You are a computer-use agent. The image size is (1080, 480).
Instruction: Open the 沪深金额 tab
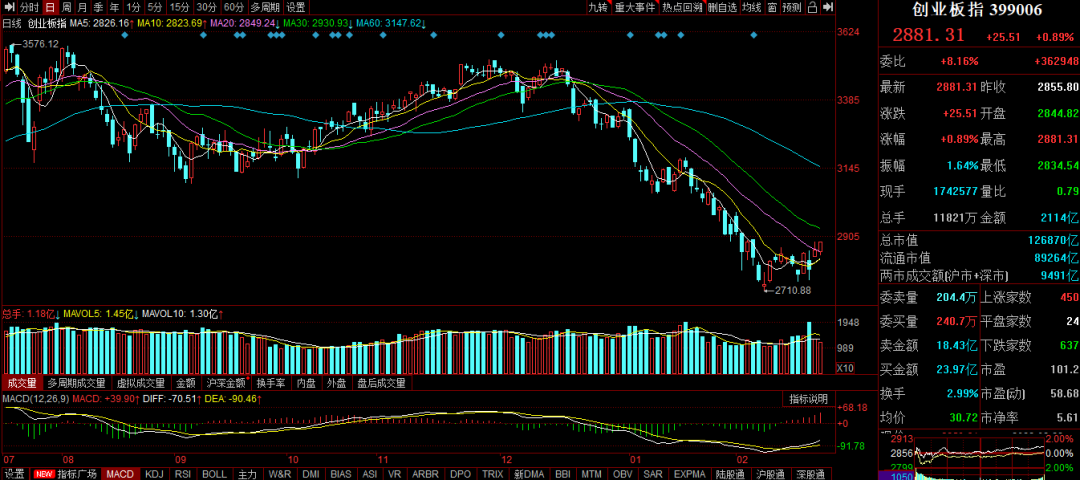point(226,383)
